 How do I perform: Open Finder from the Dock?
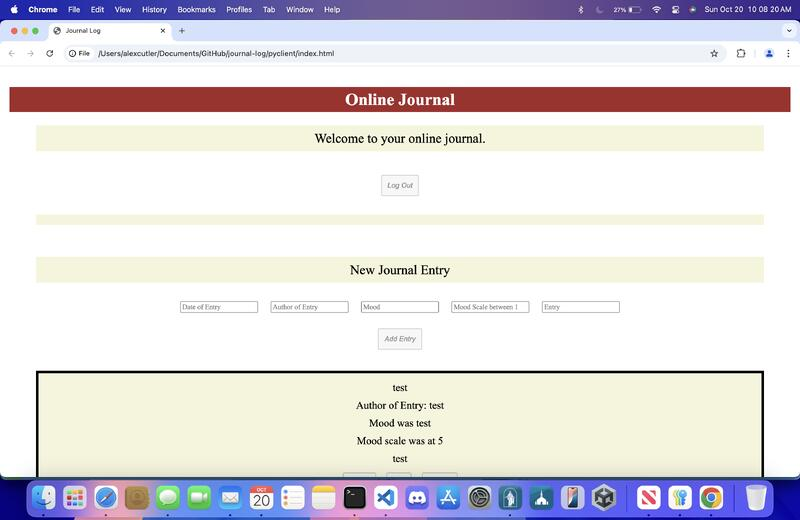pyautogui.click(x=43, y=498)
